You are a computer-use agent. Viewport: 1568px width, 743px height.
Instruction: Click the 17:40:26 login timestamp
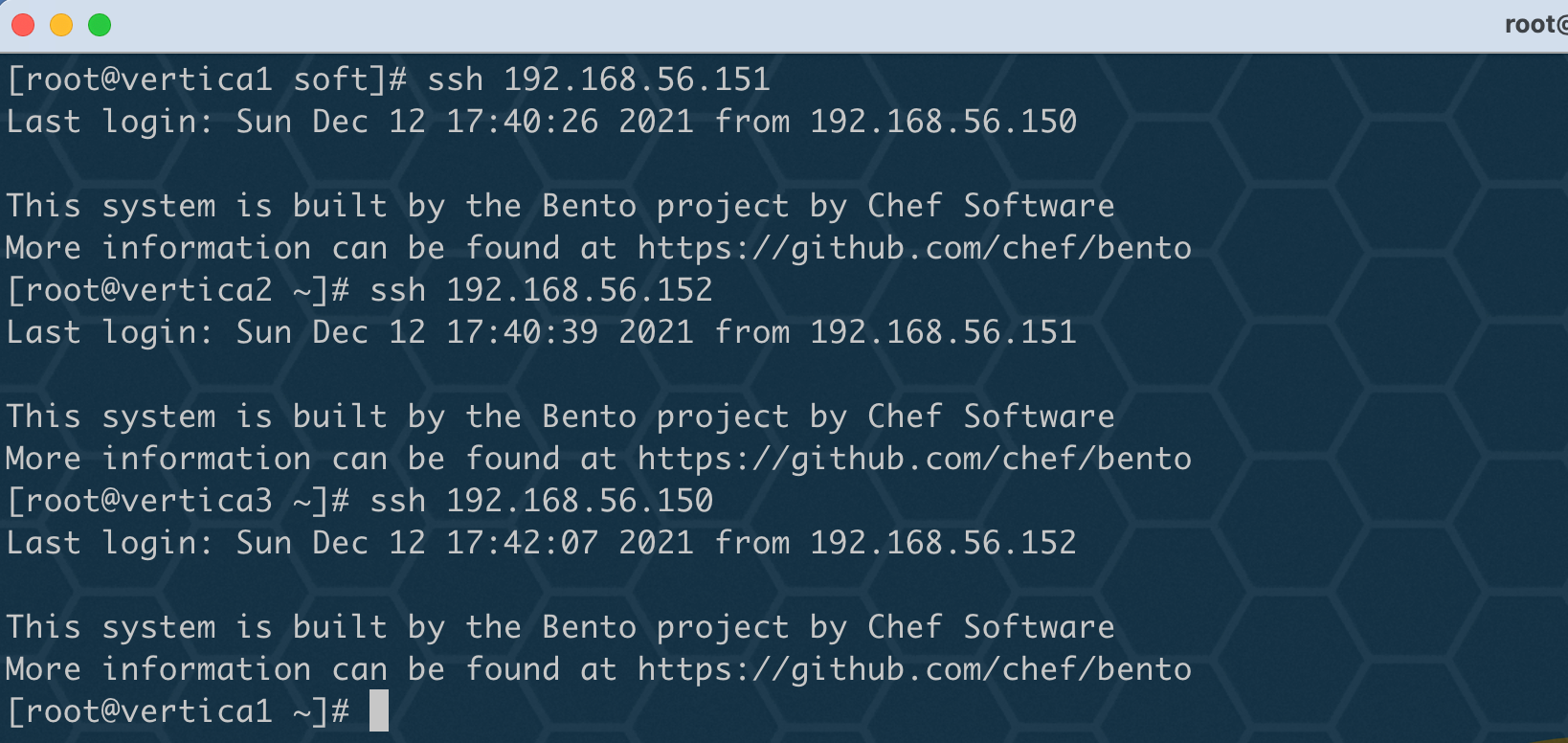tap(523, 122)
